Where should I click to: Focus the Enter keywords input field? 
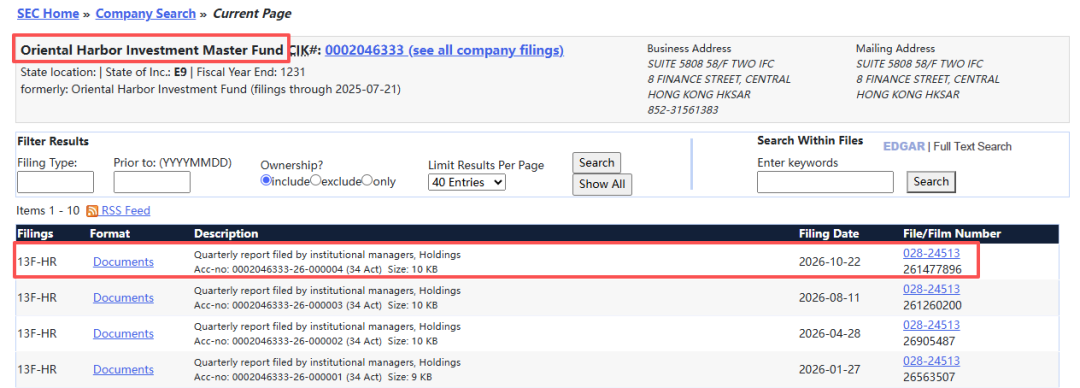(x=825, y=183)
